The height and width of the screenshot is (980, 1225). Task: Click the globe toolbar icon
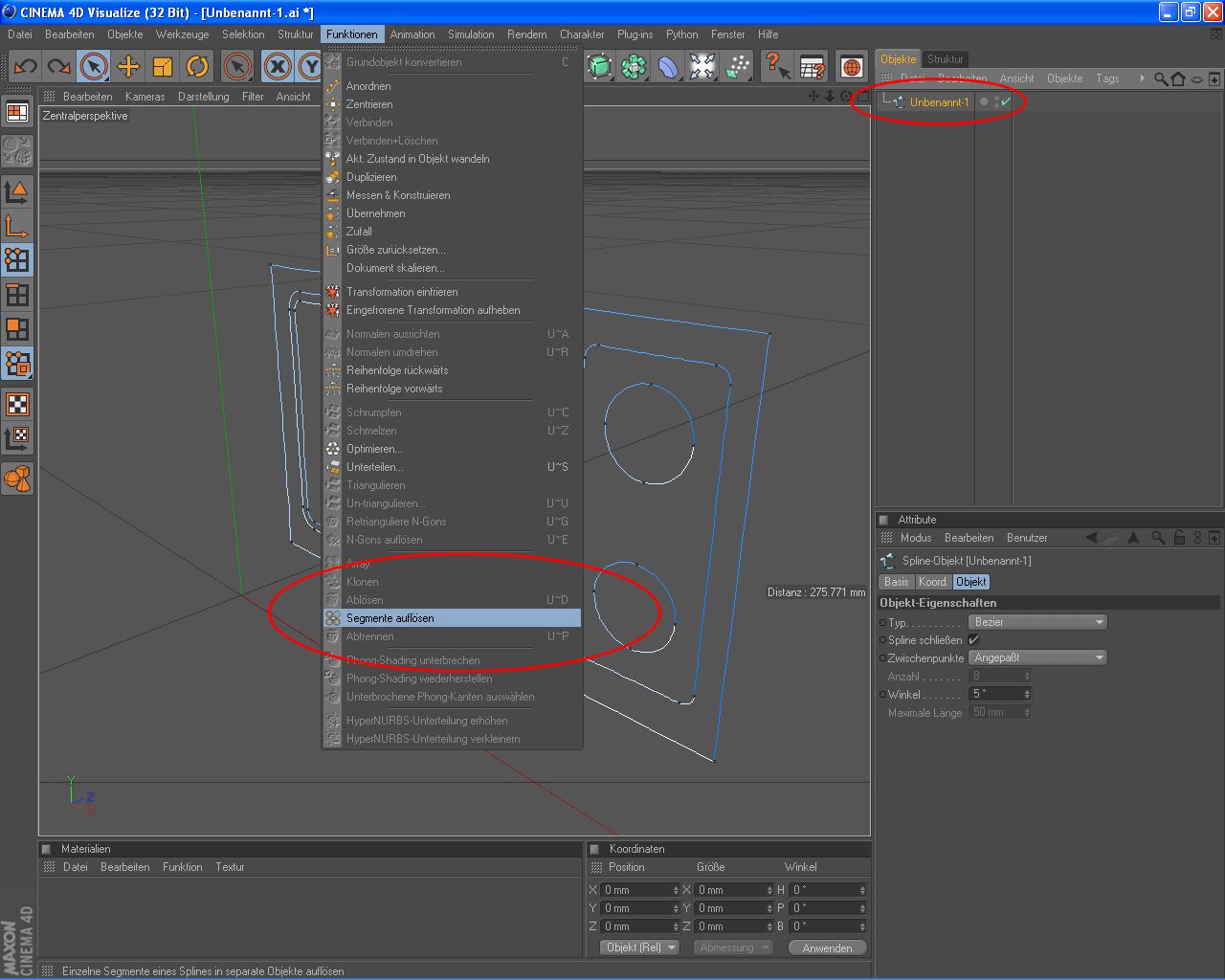(x=852, y=66)
